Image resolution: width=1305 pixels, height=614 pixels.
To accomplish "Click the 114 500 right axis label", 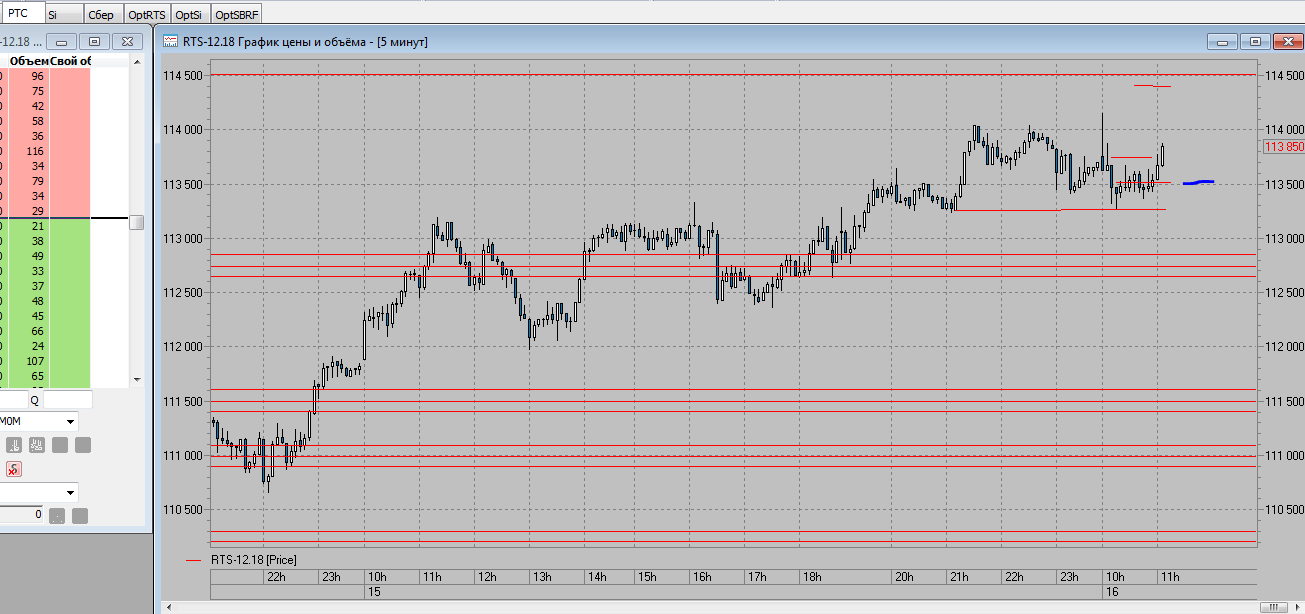I will 1283,76.
